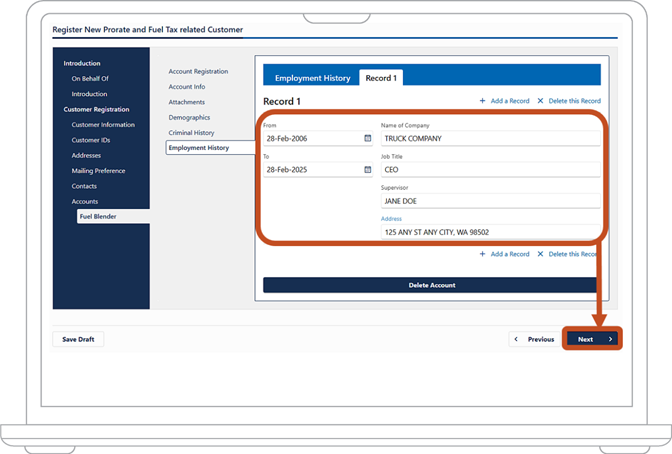Click the Delete Account button
Viewport: 672px width, 454px height.
point(430,285)
